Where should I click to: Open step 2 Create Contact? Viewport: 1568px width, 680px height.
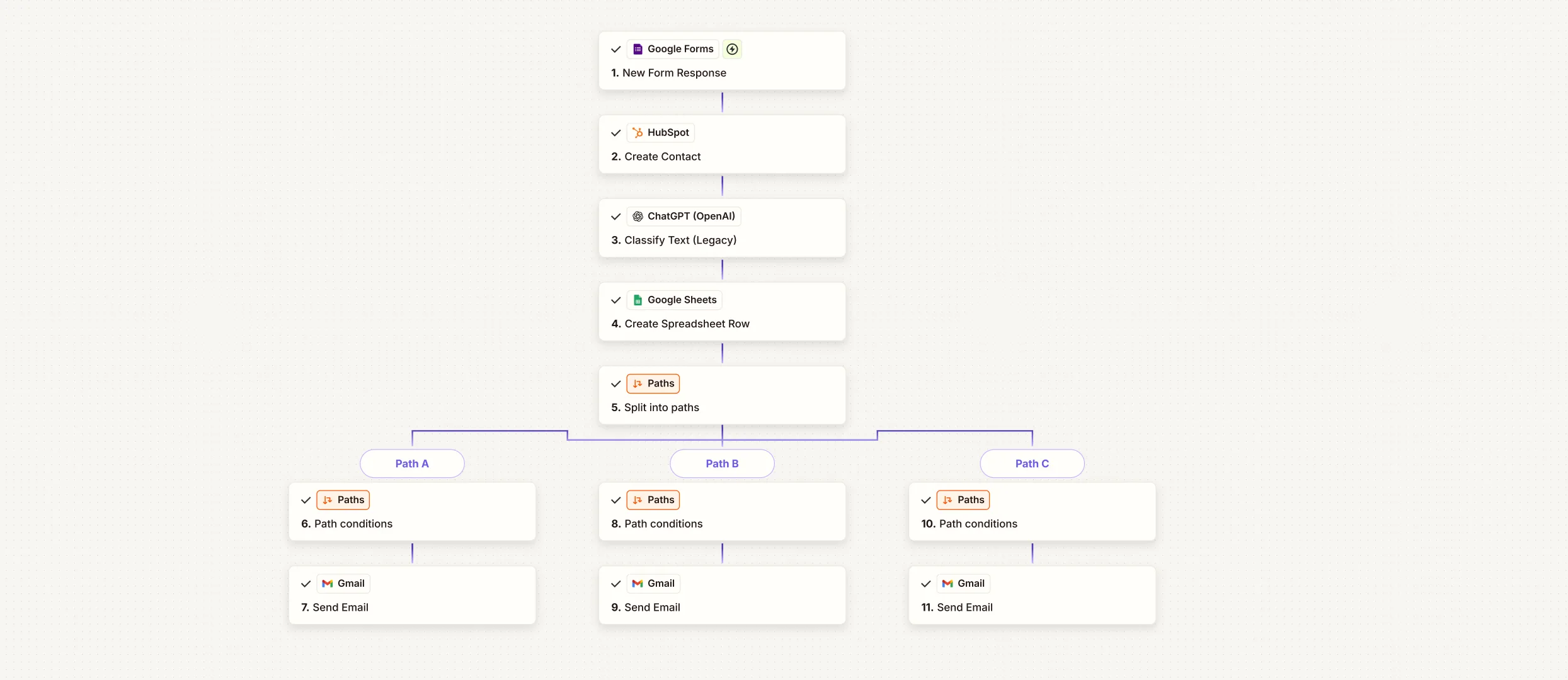tap(722, 144)
